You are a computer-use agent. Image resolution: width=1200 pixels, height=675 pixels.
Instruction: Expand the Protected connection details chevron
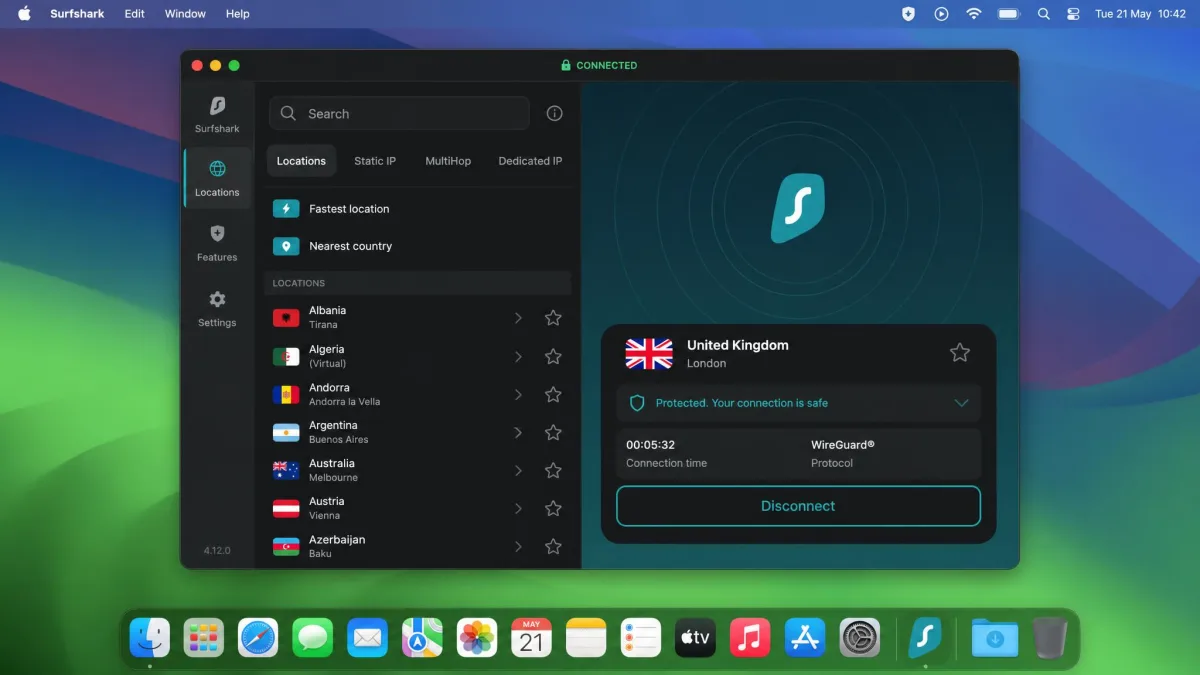pos(961,403)
